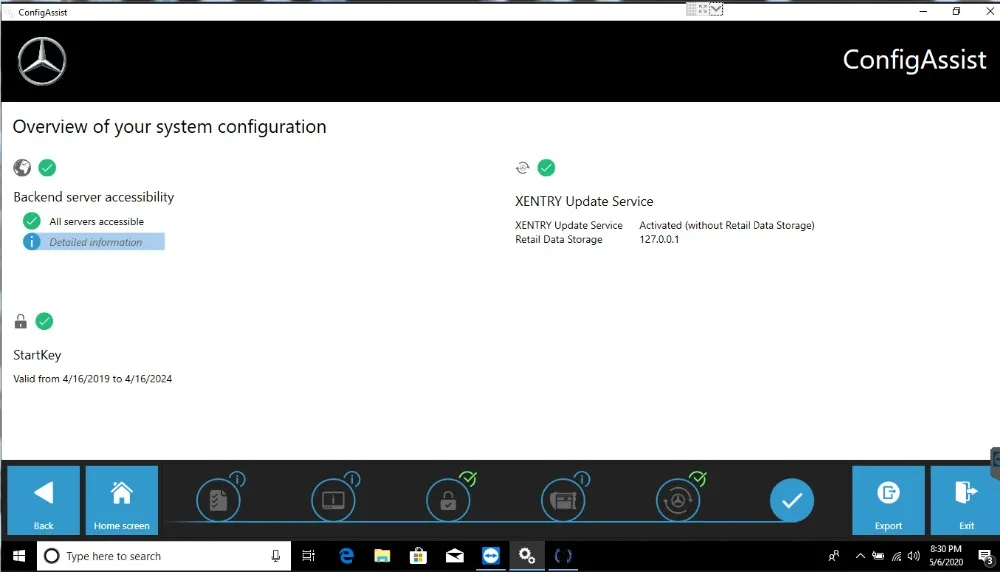Open TeamViewer from the taskbar
This screenshot has height=572, width=1000.
coord(491,556)
